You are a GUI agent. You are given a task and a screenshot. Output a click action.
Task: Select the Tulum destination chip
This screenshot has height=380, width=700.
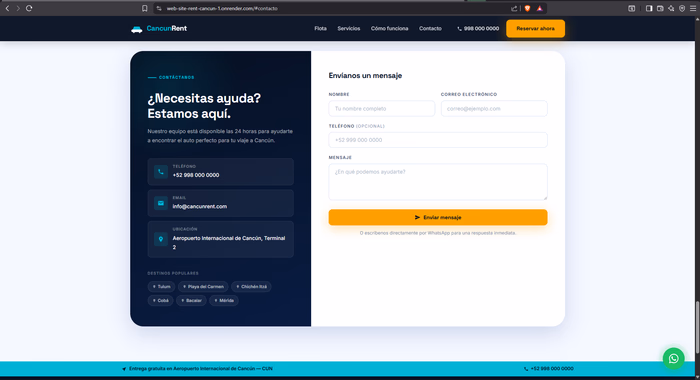point(161,287)
